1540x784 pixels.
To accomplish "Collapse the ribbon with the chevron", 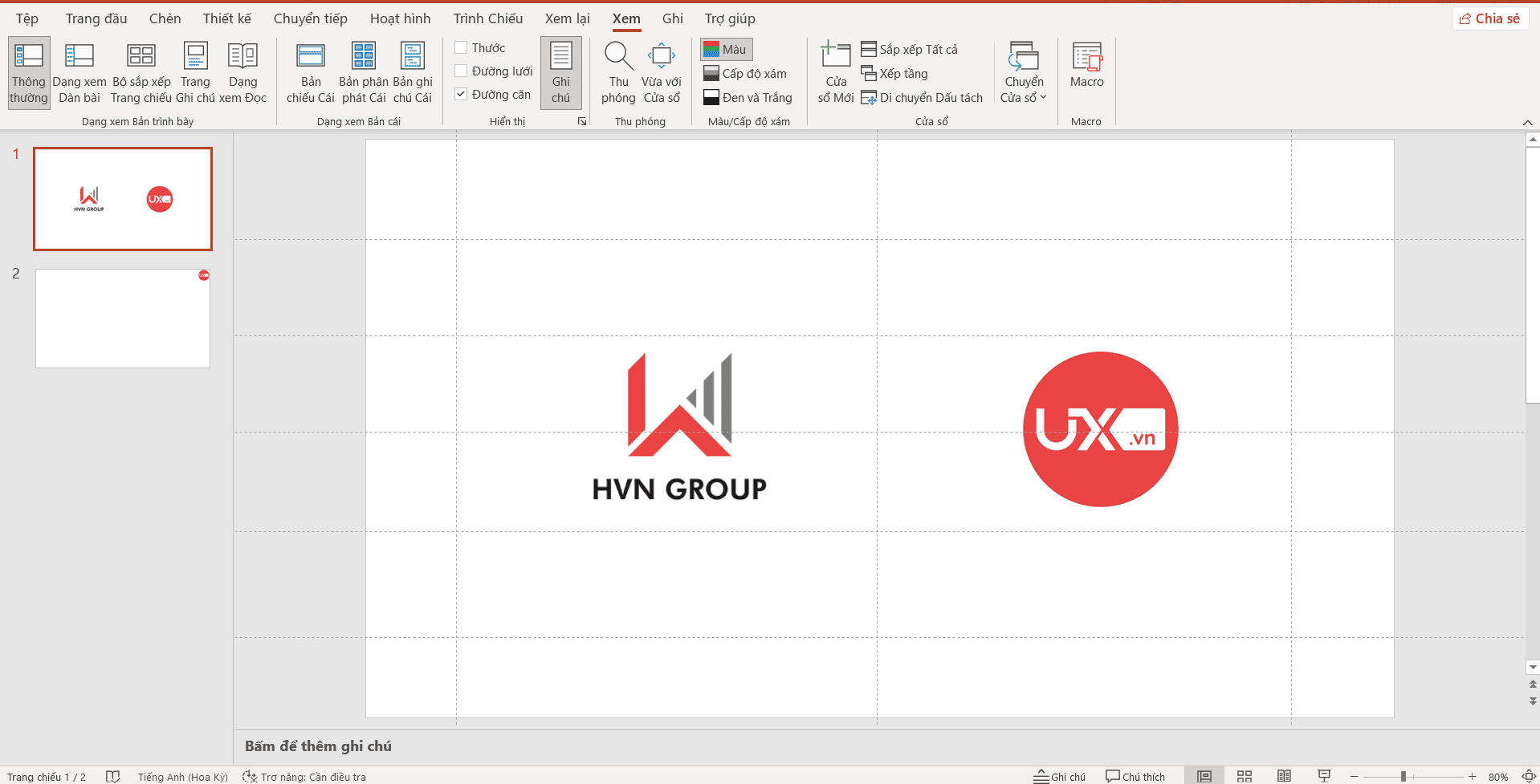I will [1527, 122].
